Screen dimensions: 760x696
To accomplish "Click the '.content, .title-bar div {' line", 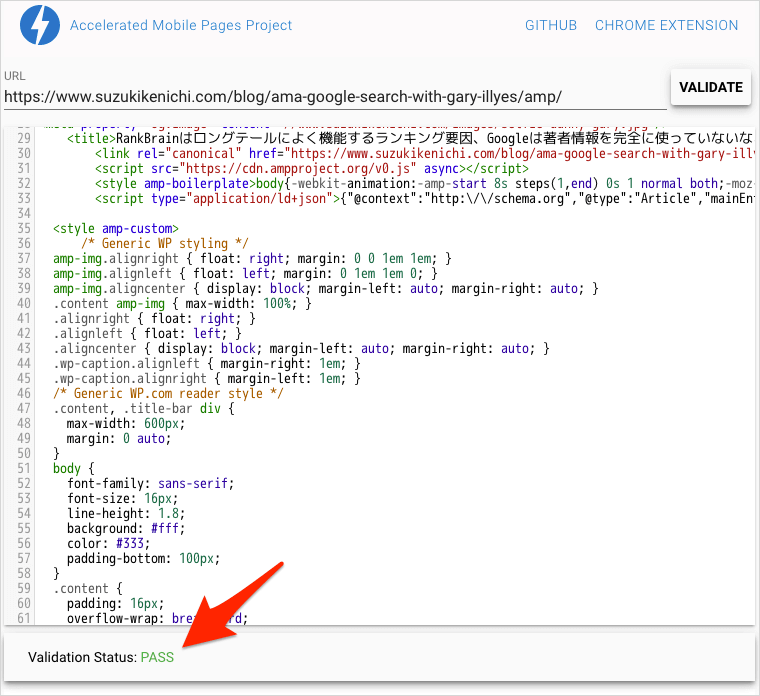I will (x=144, y=409).
